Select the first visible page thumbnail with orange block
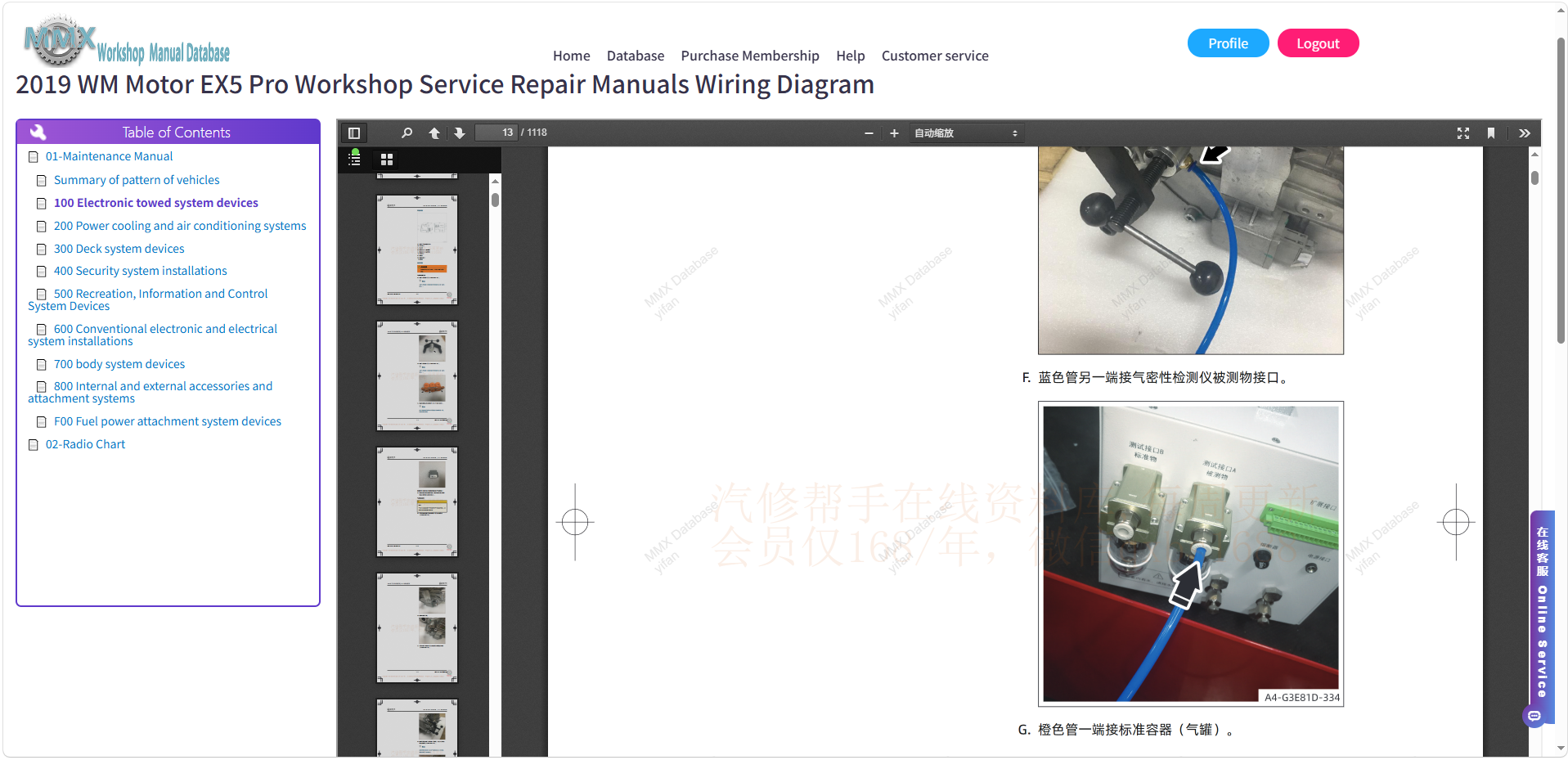The height and width of the screenshot is (760, 1568). [x=417, y=250]
